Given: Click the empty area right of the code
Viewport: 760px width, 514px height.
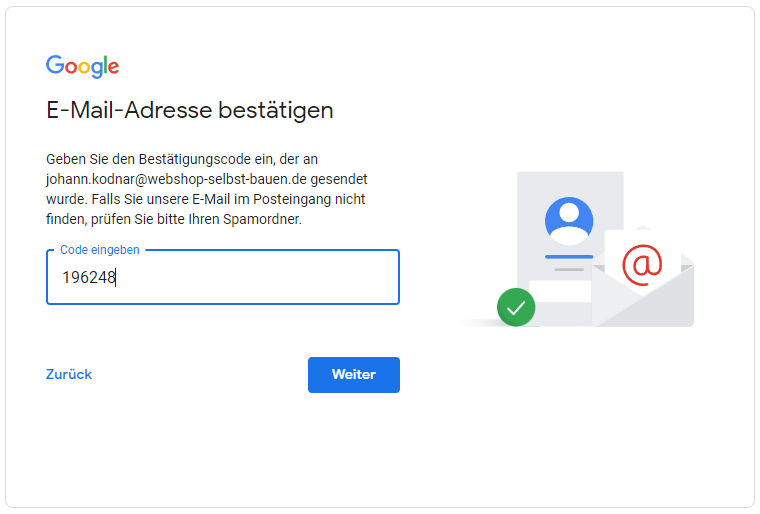Looking at the screenshot, I should (257, 277).
